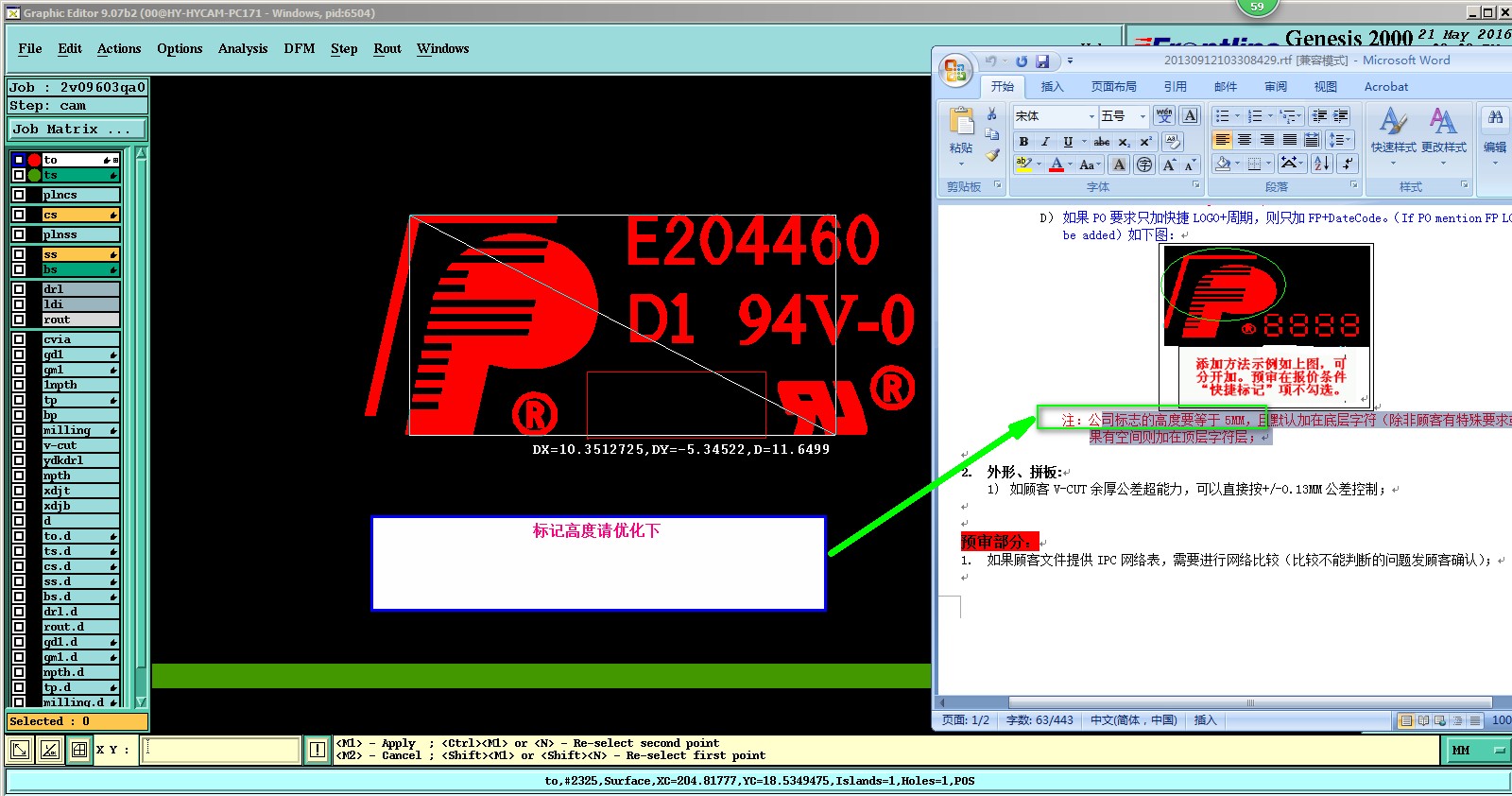This screenshot has width=1512, height=796.
Task: Toggle the checkbox for layer cvia
Action: [x=19, y=339]
